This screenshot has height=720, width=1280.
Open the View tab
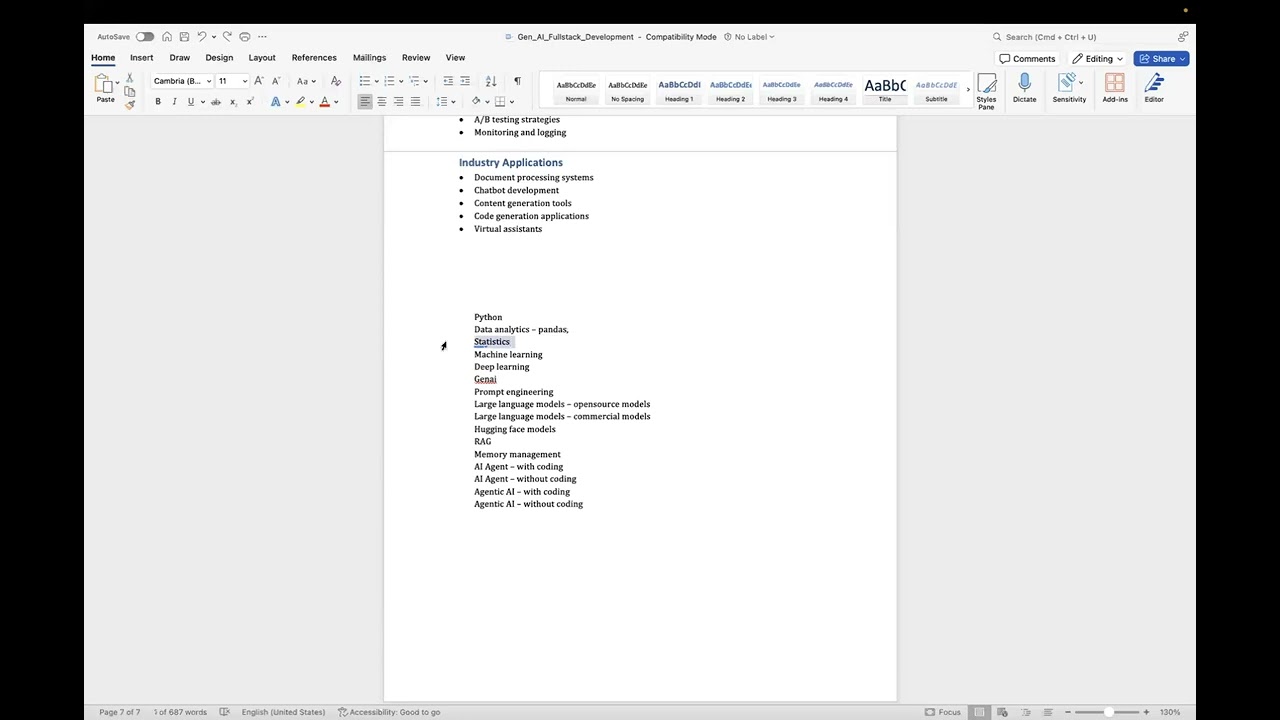455,58
